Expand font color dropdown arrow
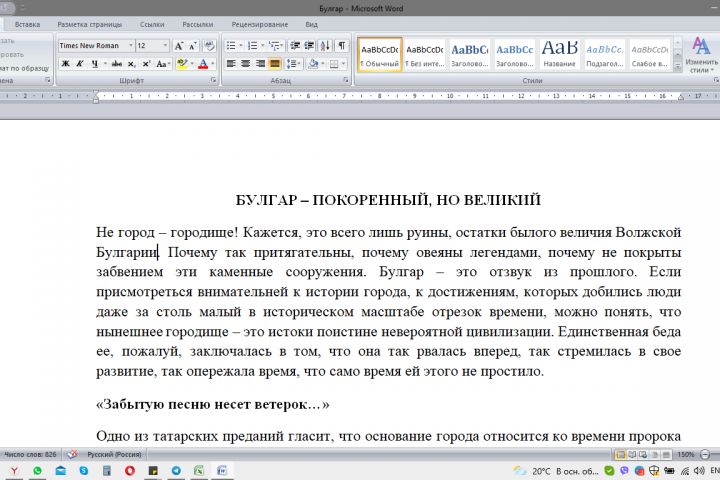Image resolution: width=720 pixels, height=480 pixels. point(213,64)
